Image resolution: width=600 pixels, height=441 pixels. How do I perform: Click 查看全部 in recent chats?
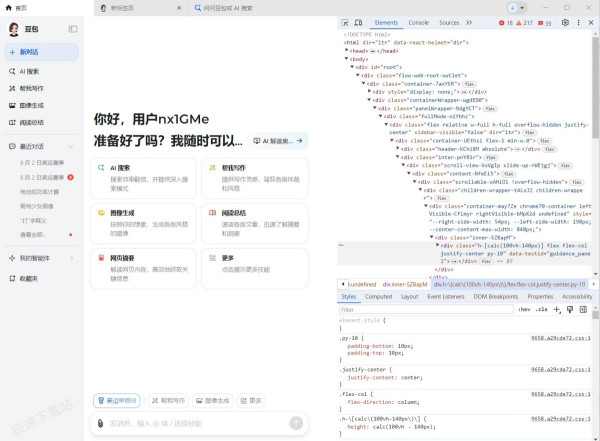33,235
